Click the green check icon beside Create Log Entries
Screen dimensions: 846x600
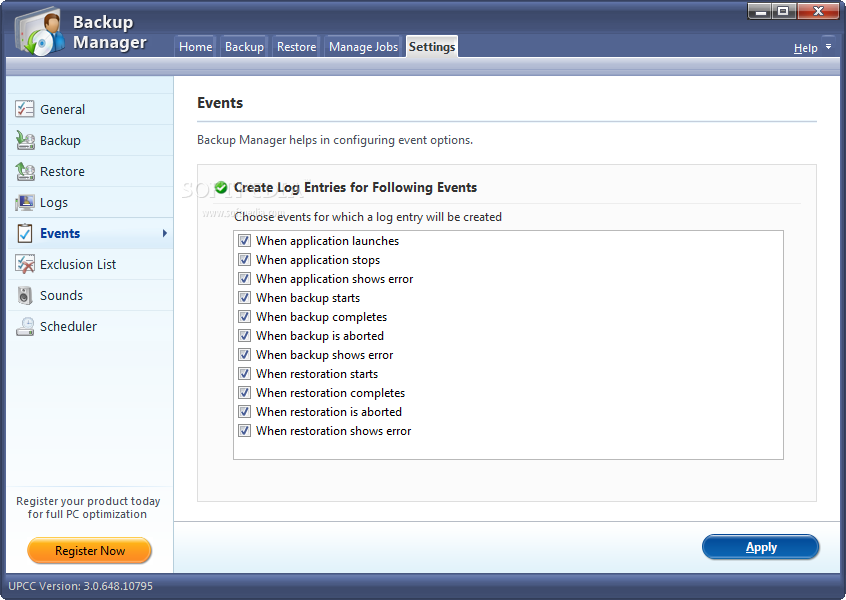tap(221, 187)
